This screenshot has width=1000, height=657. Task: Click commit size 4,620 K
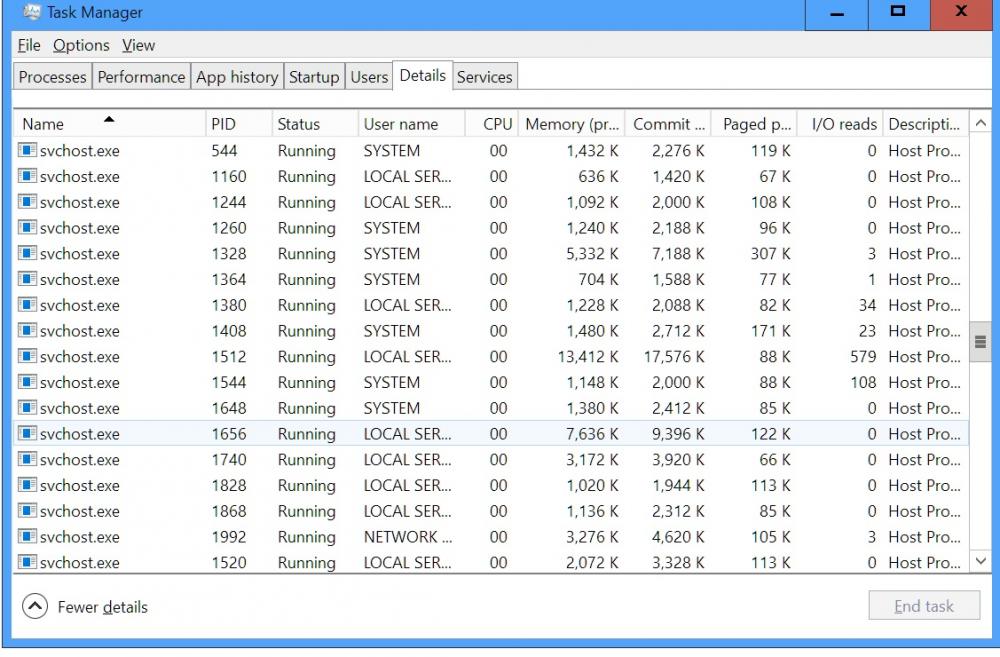[678, 536]
